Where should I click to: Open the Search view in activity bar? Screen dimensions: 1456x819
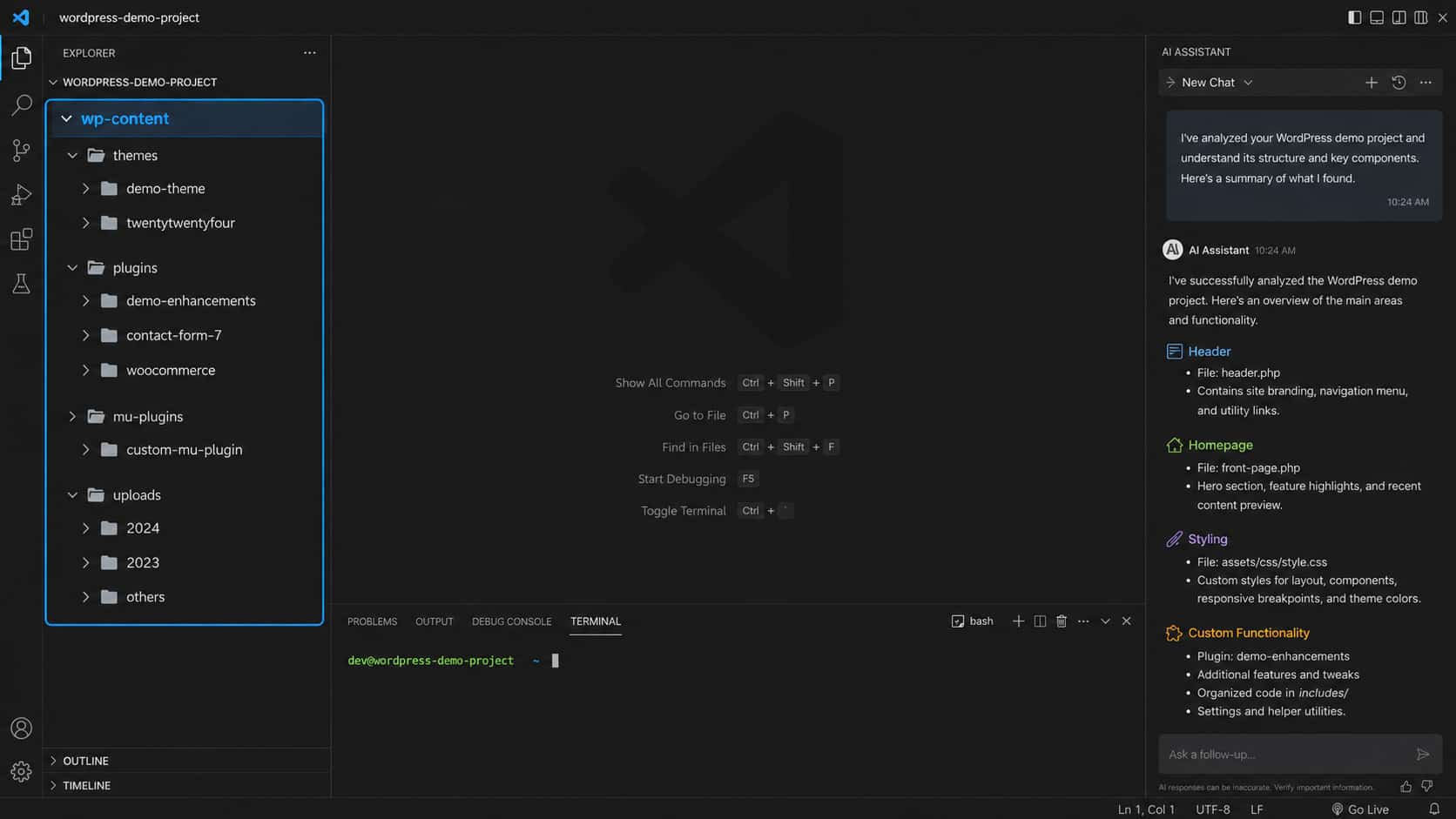tap(21, 105)
